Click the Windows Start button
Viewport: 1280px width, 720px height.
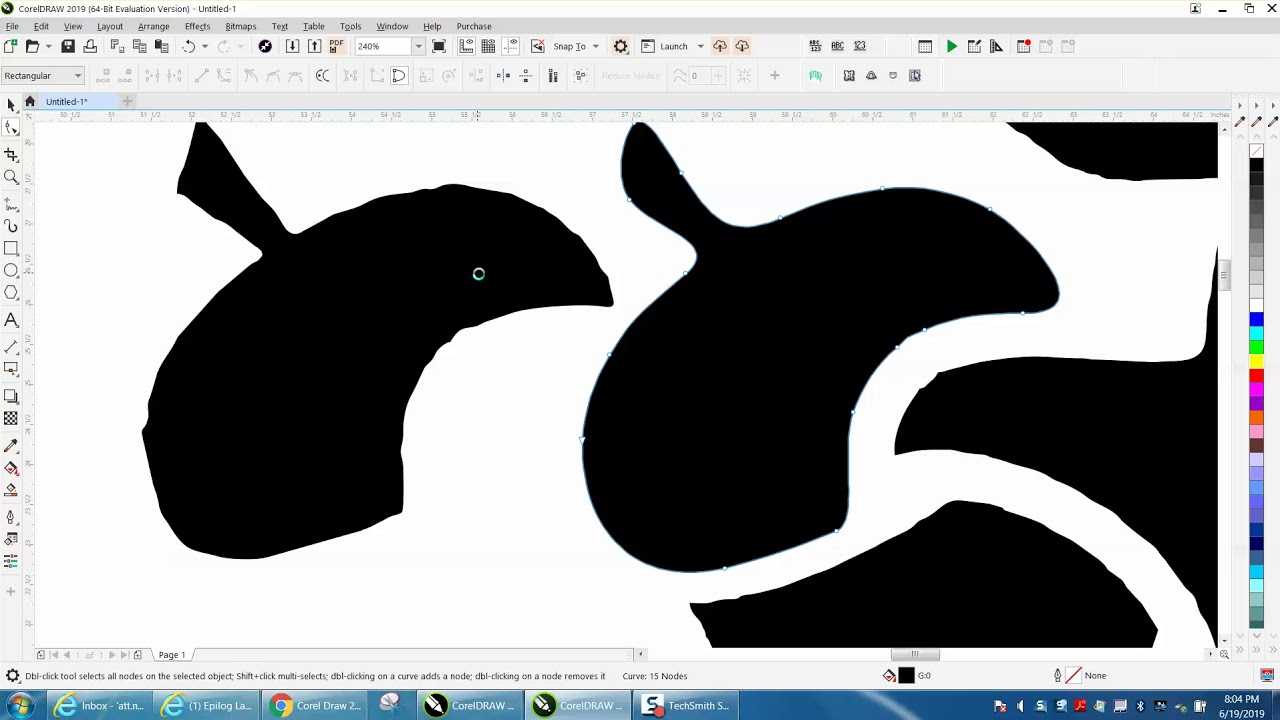pyautogui.click(x=19, y=705)
